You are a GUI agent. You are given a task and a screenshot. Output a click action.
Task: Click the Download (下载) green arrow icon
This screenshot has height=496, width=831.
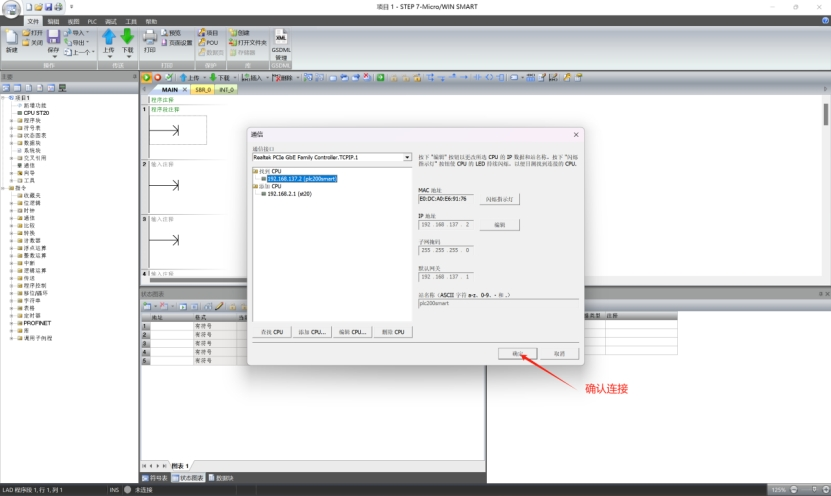click(x=127, y=37)
